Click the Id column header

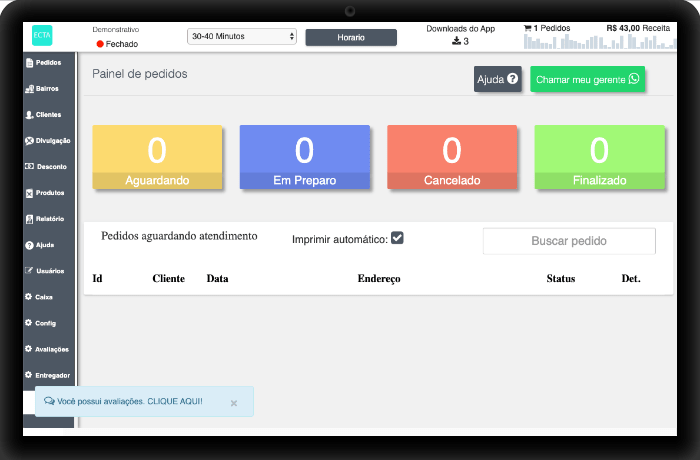pyautogui.click(x=97, y=278)
